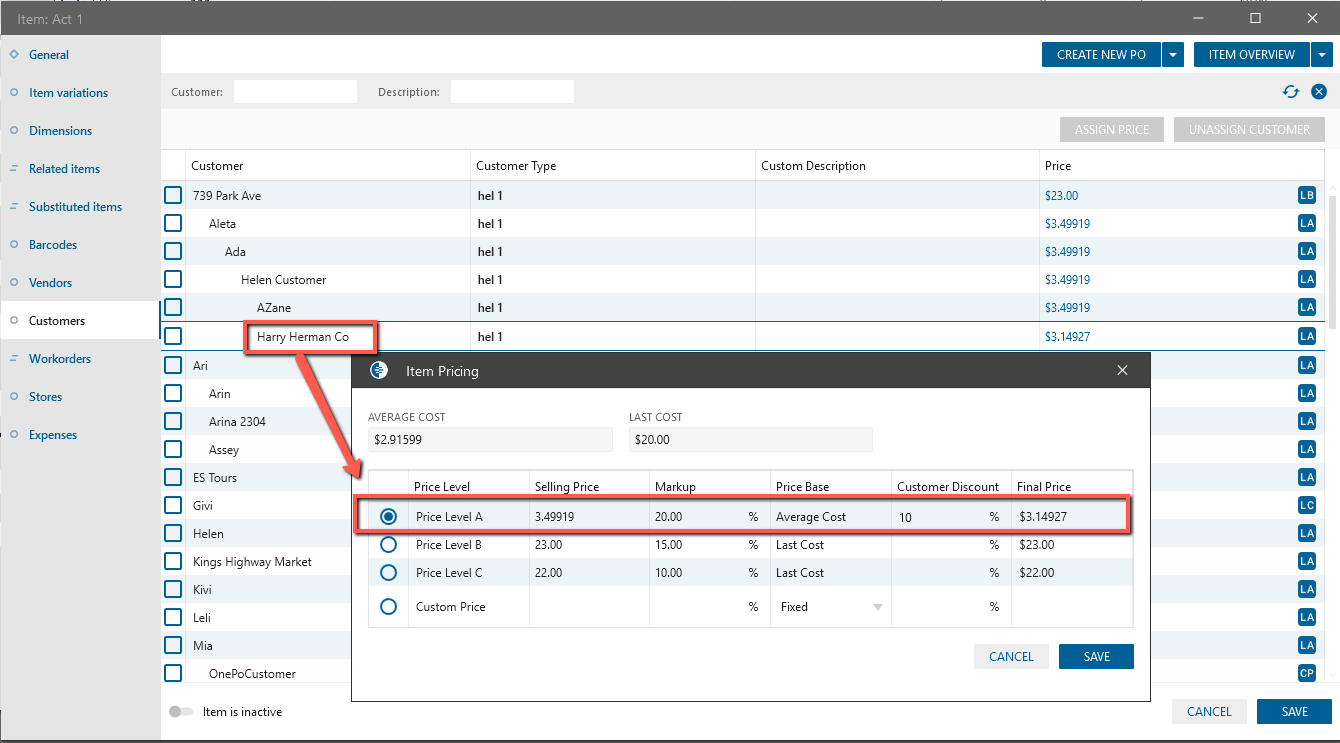Close the Item Pricing dialog
Image resolution: width=1340 pixels, height=743 pixels.
pos(1122,371)
